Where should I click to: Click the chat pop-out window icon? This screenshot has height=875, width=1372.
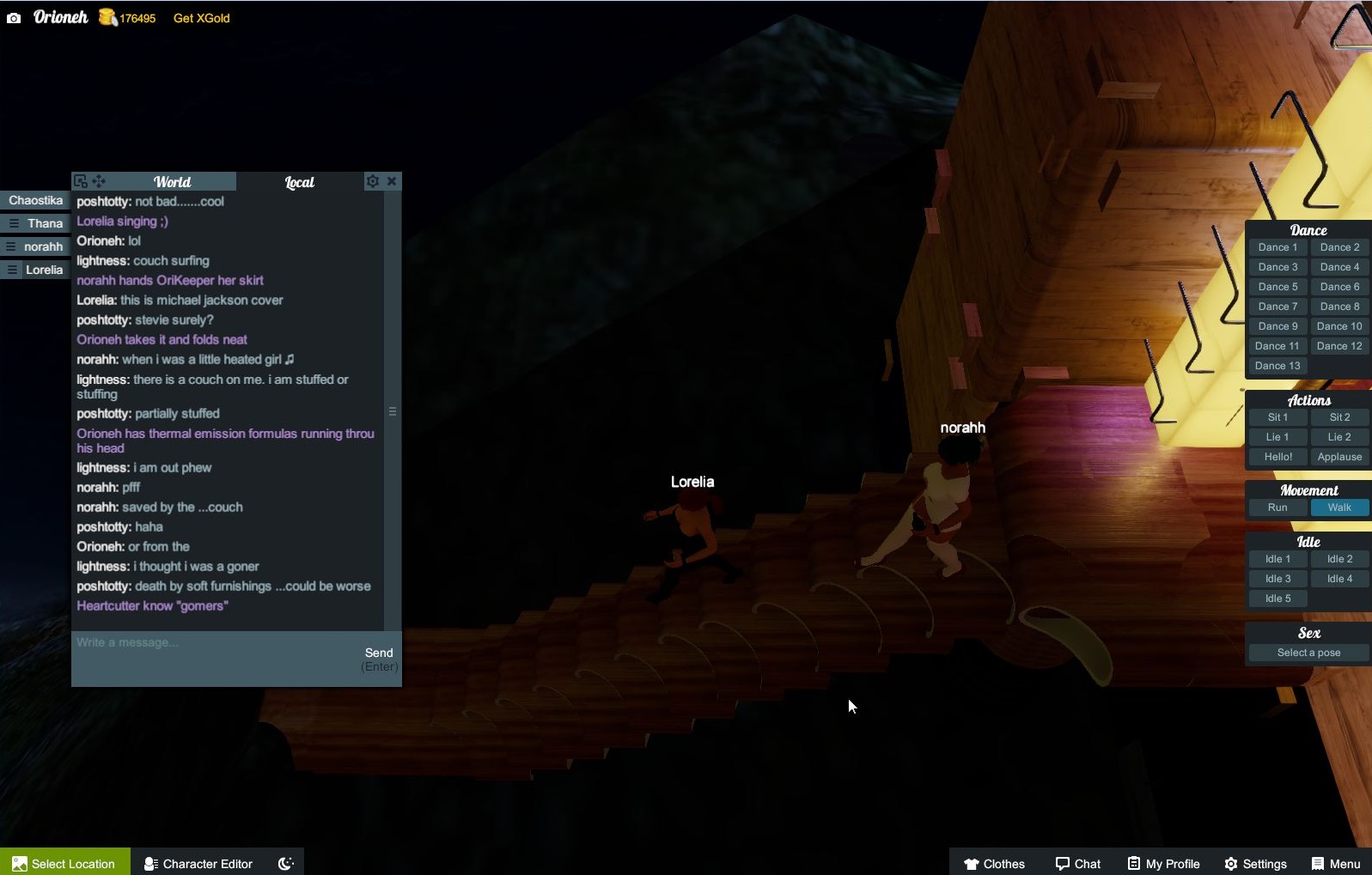pyautogui.click(x=81, y=181)
